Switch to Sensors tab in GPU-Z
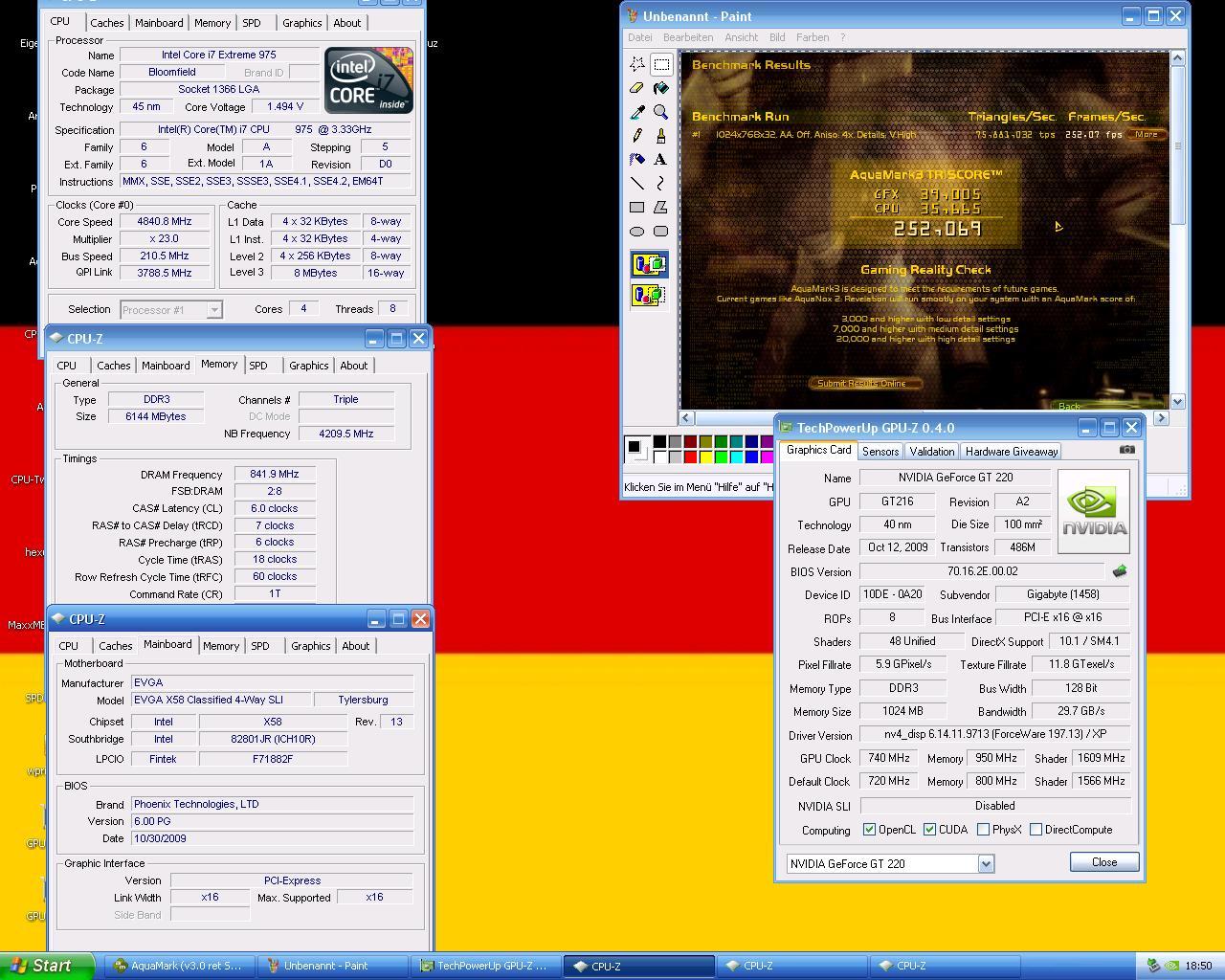The width and height of the screenshot is (1225, 980). pyautogui.click(x=880, y=452)
